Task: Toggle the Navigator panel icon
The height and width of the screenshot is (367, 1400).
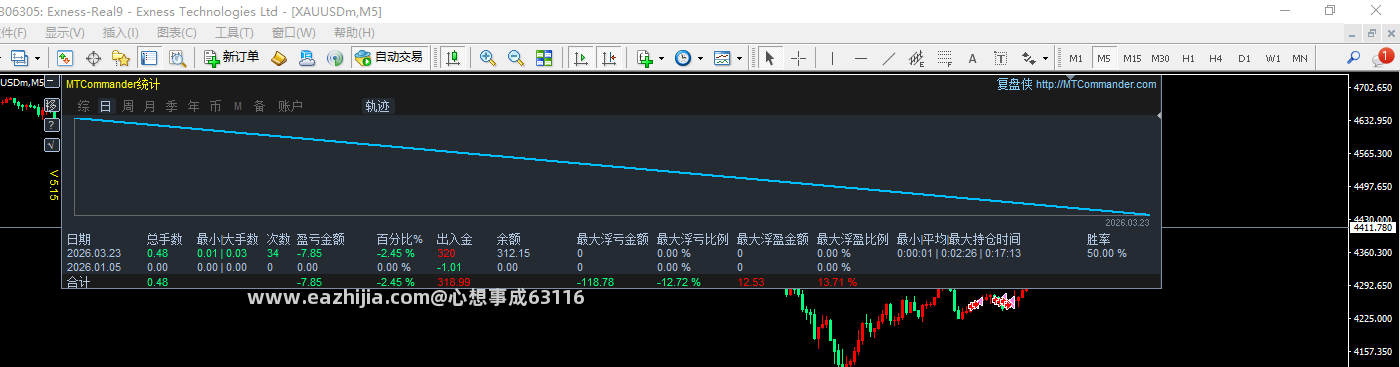Action: coord(149,58)
